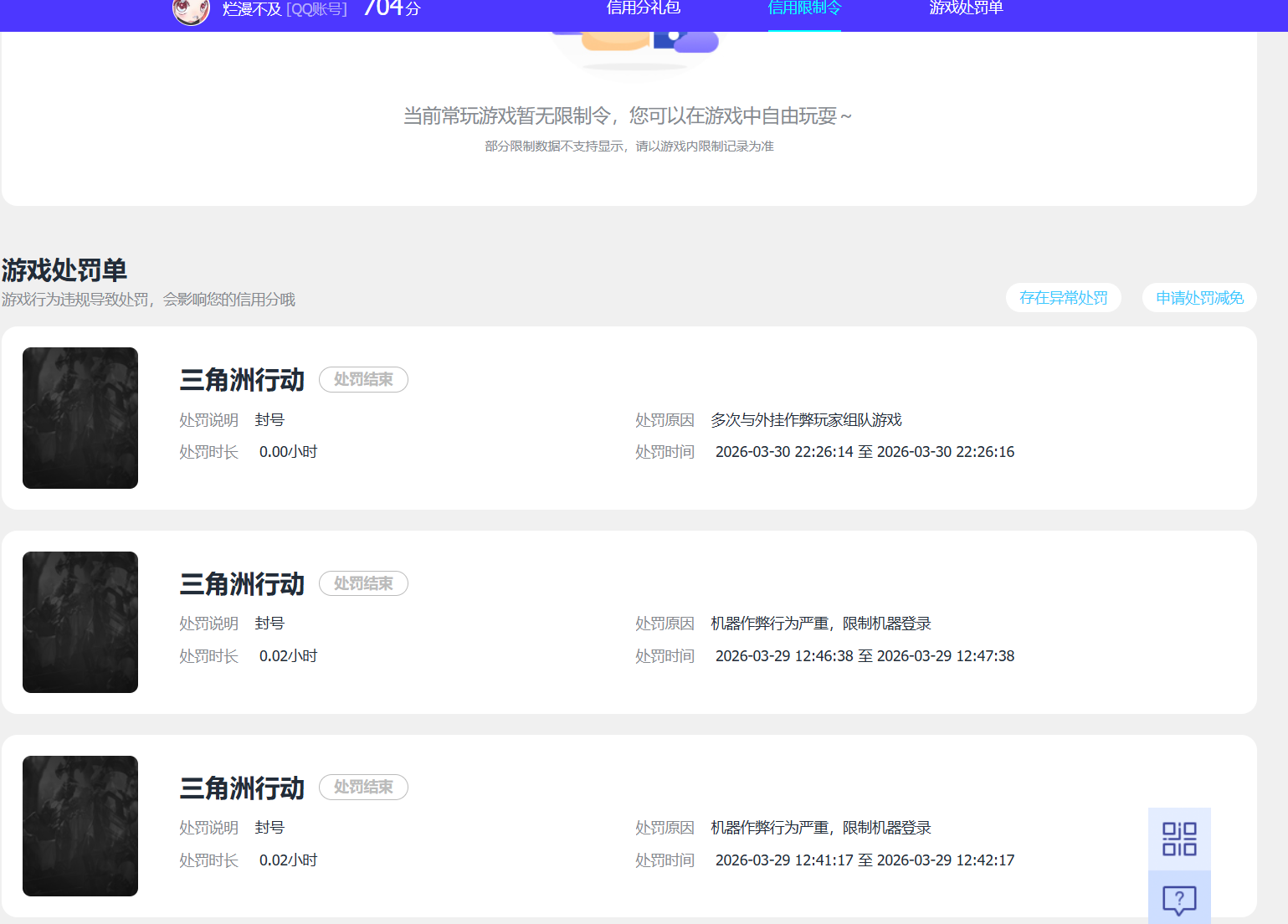The height and width of the screenshot is (924, 1288).
Task: Click time range 2026-03-29 12:46:38 至 12:47:38
Action: pos(865,656)
